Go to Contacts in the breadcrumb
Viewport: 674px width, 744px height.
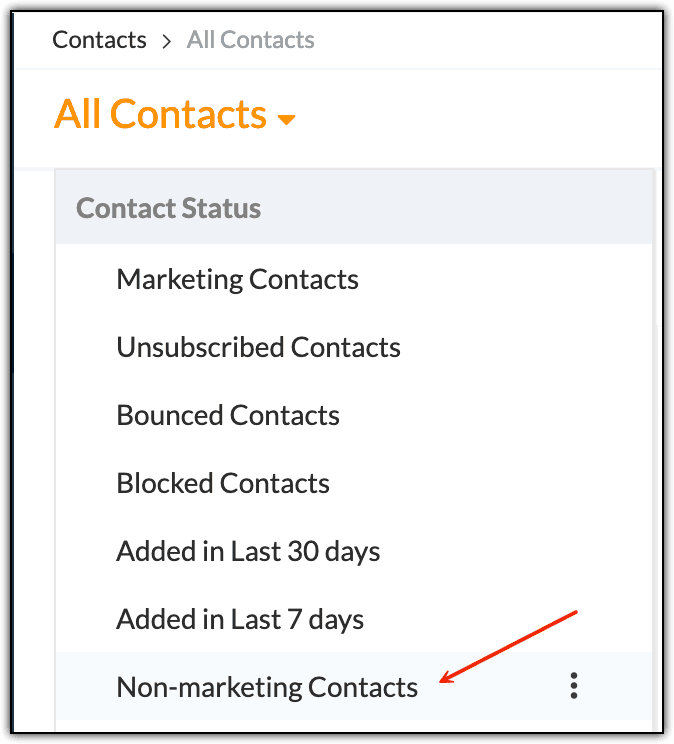[99, 40]
